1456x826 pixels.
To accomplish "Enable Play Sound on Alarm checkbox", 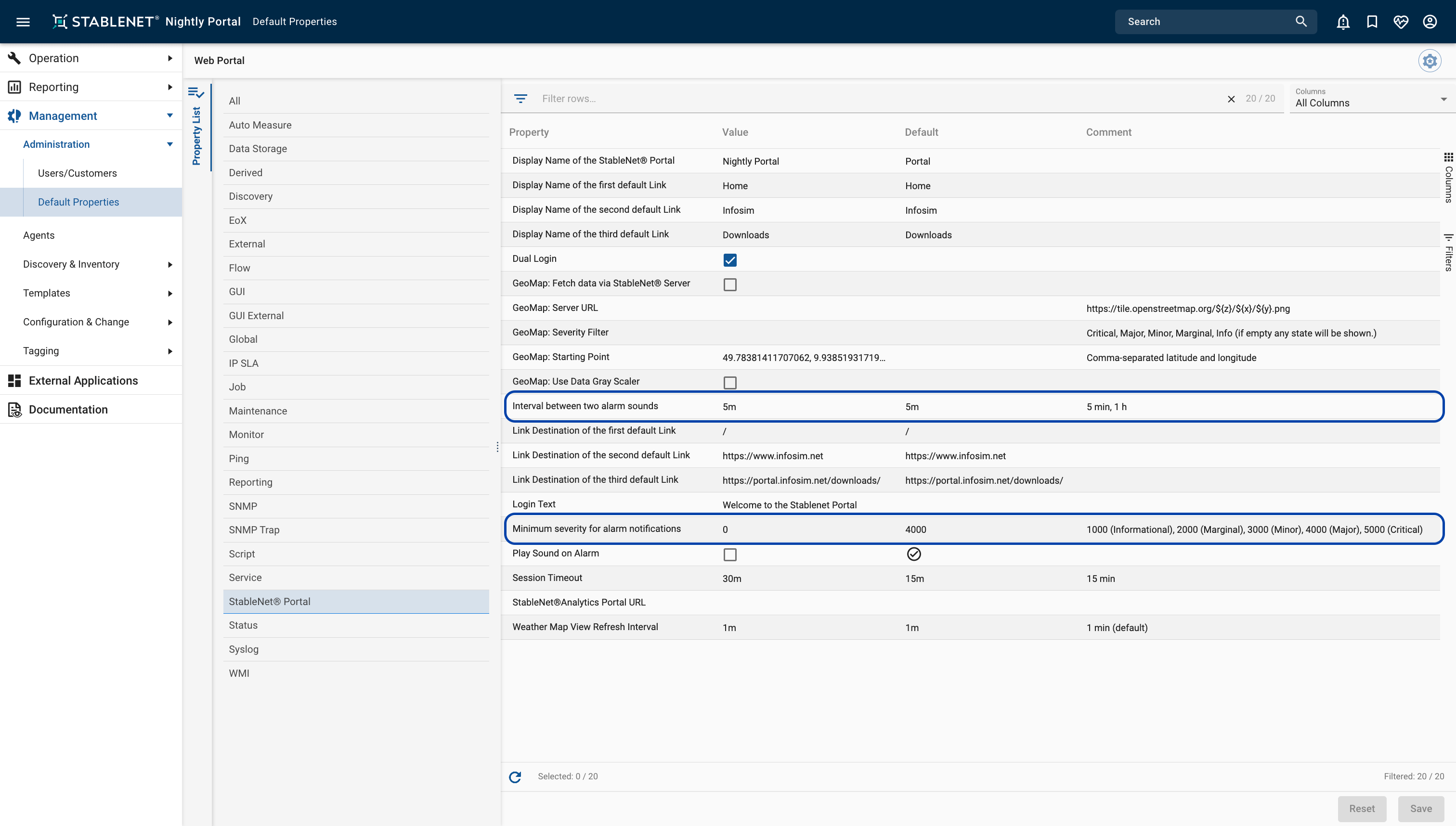I will [730, 554].
